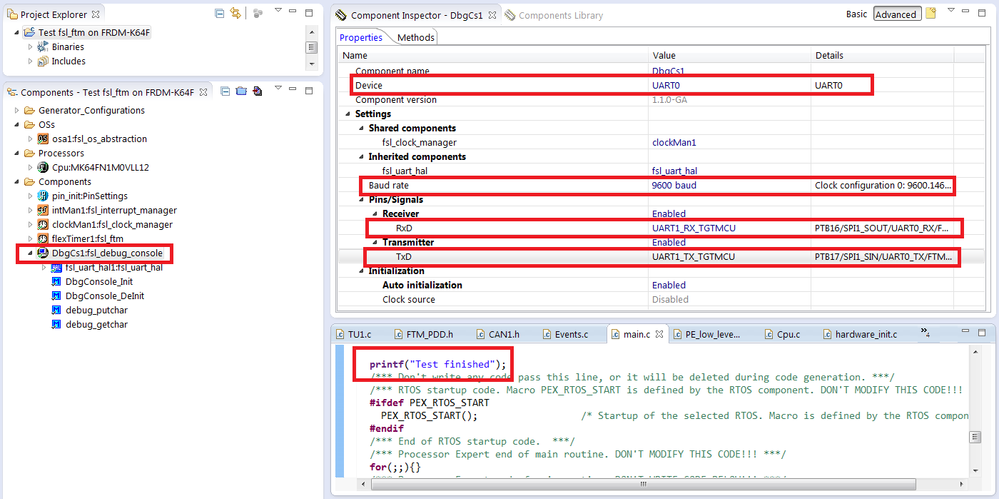Open the Events.c editor tab
Image resolution: width=999 pixels, height=499 pixels.
(x=565, y=333)
